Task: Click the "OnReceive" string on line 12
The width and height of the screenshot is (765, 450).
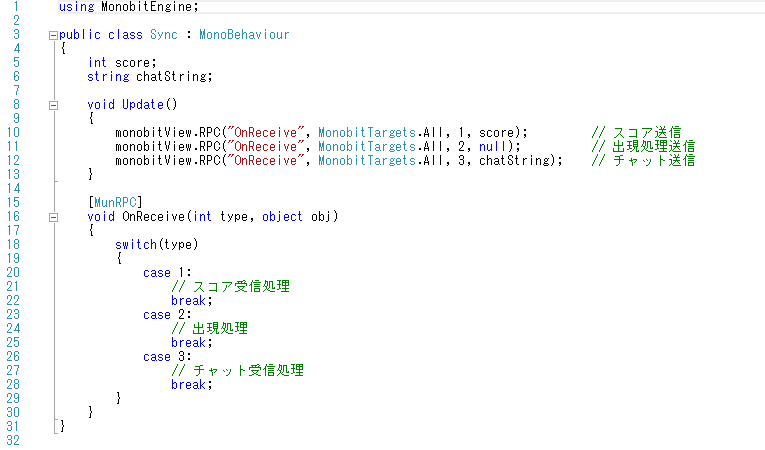Action: click(x=265, y=161)
